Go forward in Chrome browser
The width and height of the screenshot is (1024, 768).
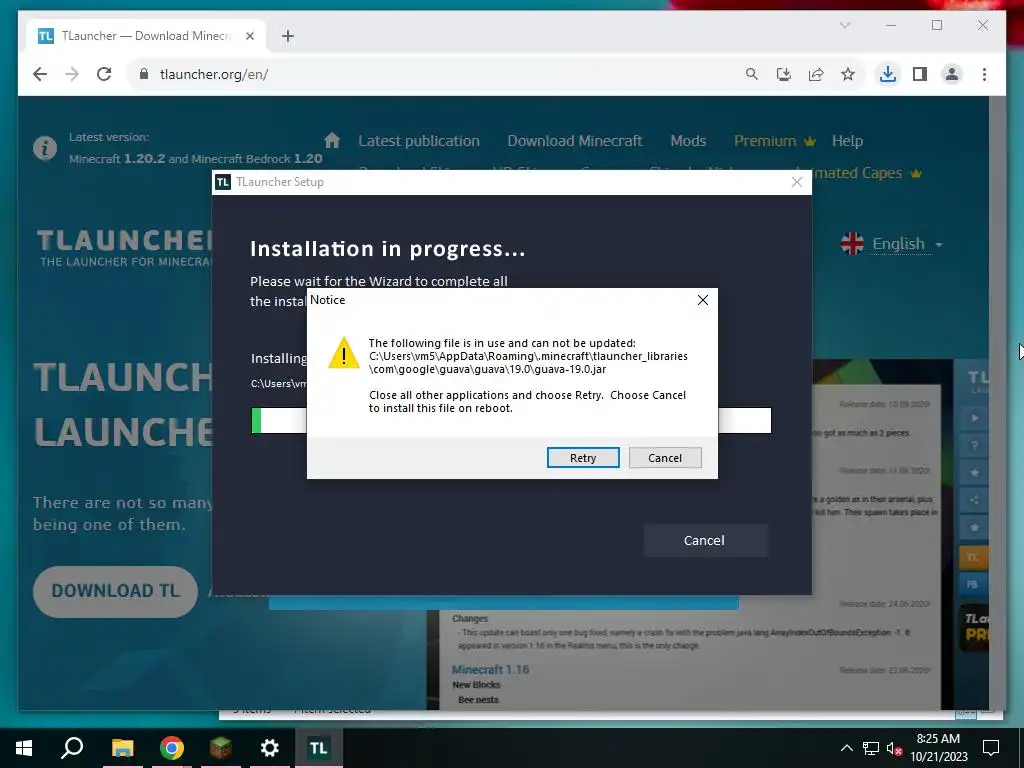coord(72,74)
